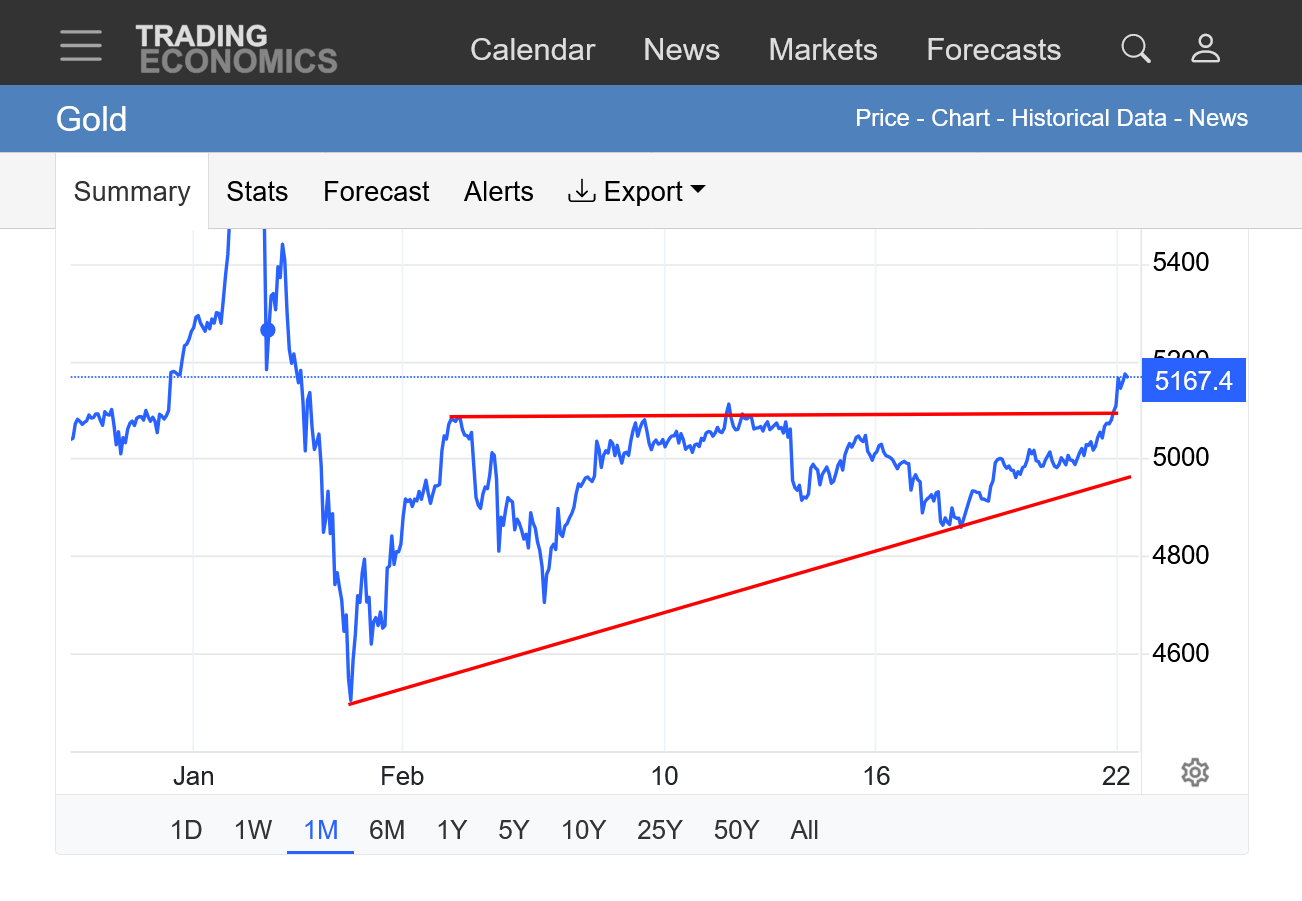Viewport: 1302px width, 901px height.
Task: Open the hamburger navigation menu
Action: [80, 46]
